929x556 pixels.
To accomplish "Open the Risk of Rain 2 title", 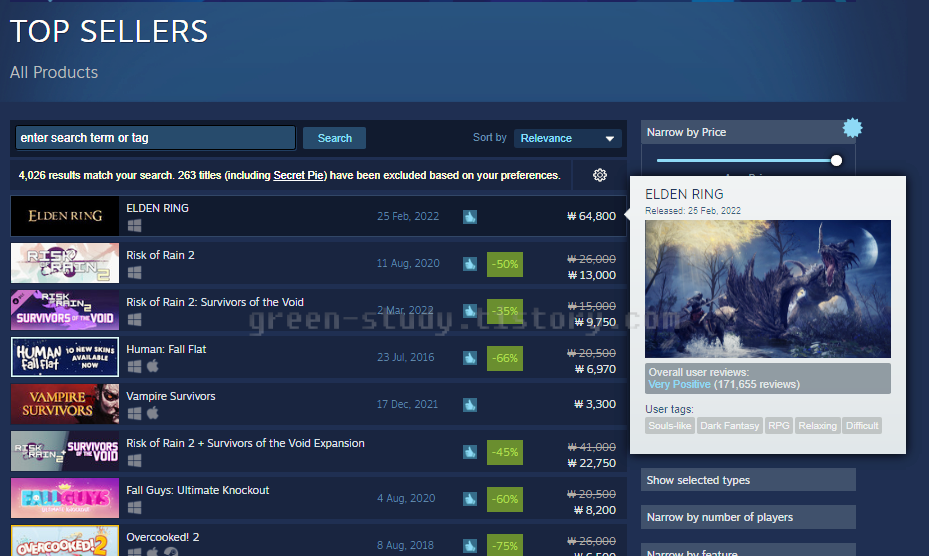I will [160, 255].
